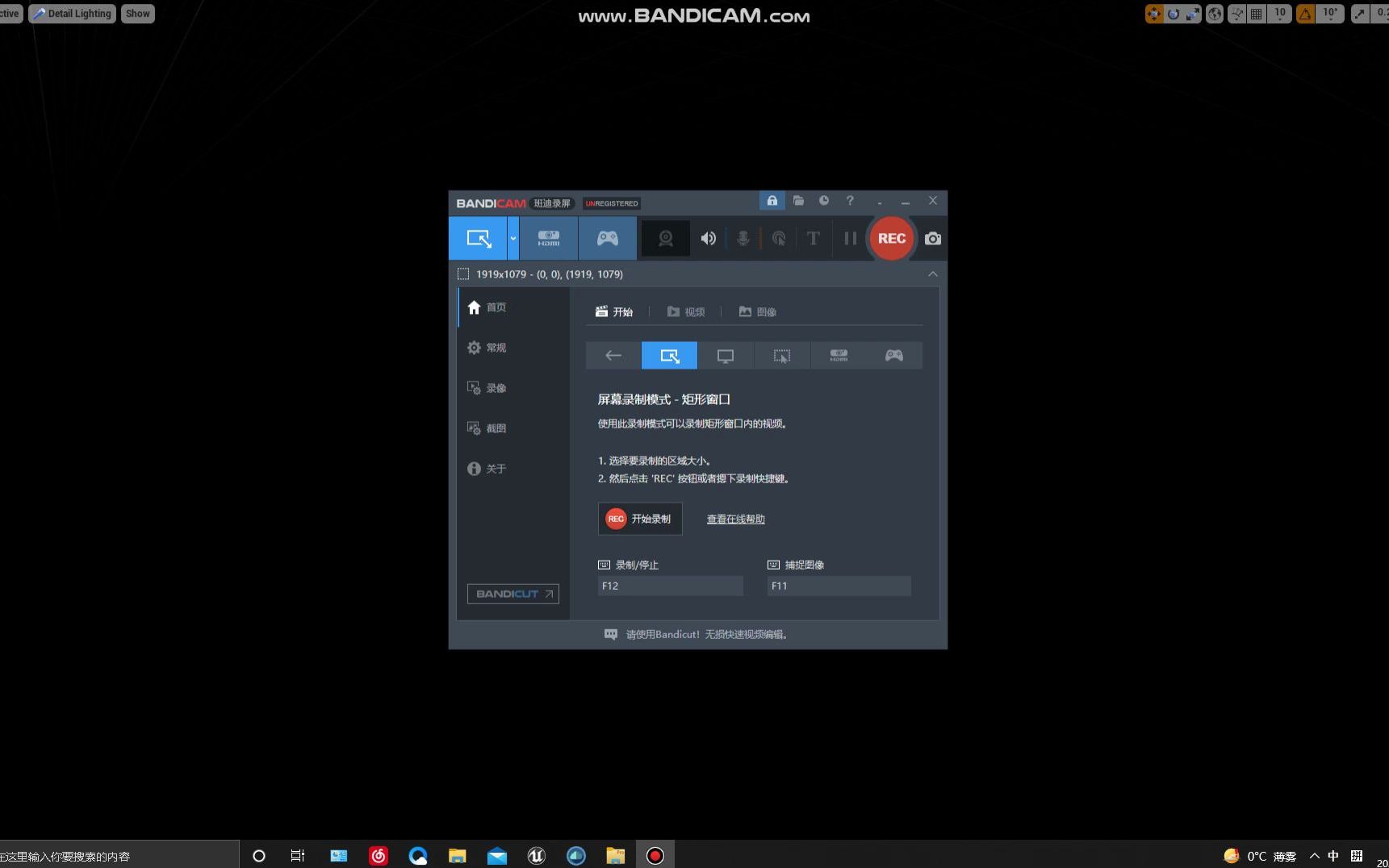This screenshot has width=1389, height=868.
Task: Open the 关于 about sidebar item
Action: pos(513,469)
